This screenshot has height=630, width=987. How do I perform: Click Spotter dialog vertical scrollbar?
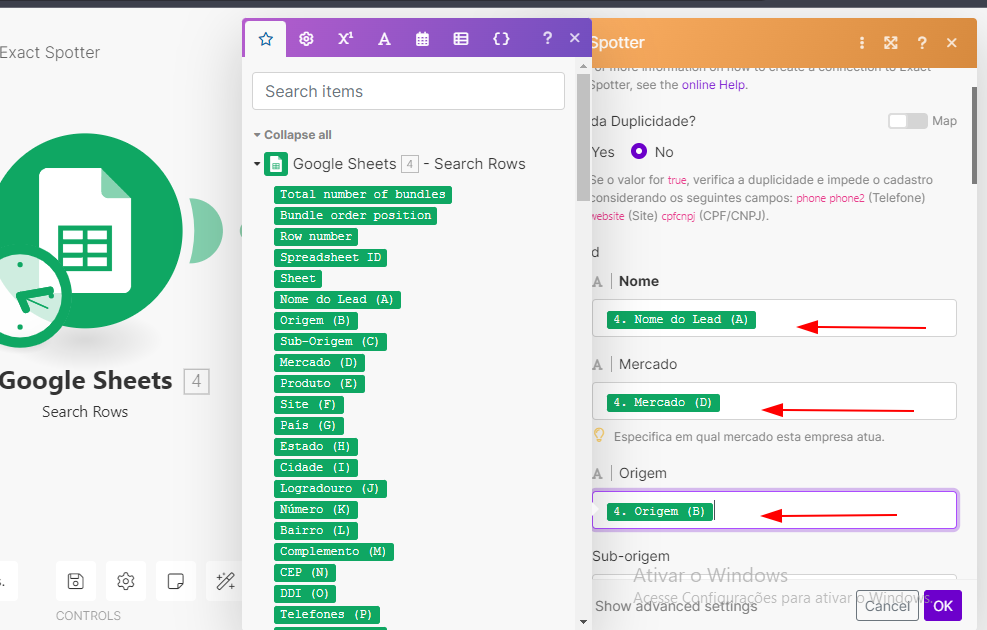(974, 135)
